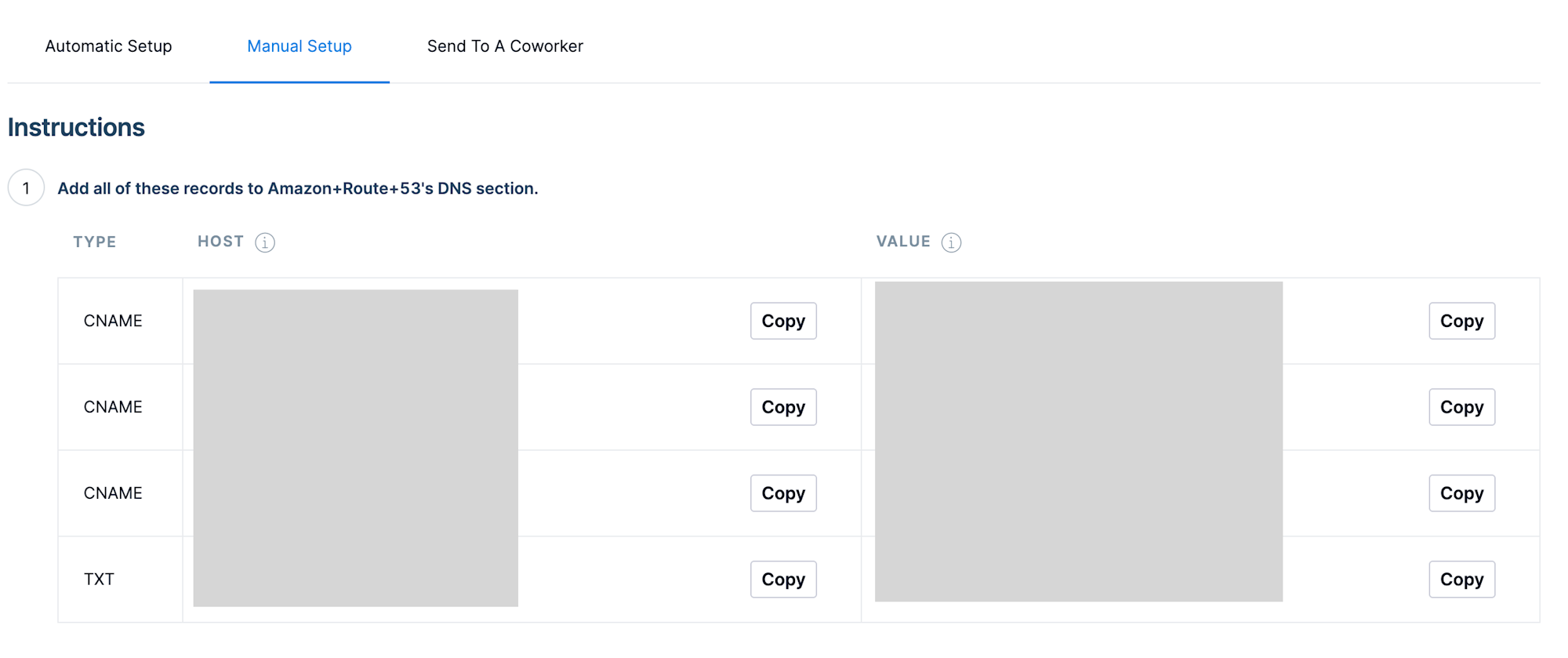The height and width of the screenshot is (658, 1568).
Task: Copy the third CNAME host
Action: pos(783,493)
